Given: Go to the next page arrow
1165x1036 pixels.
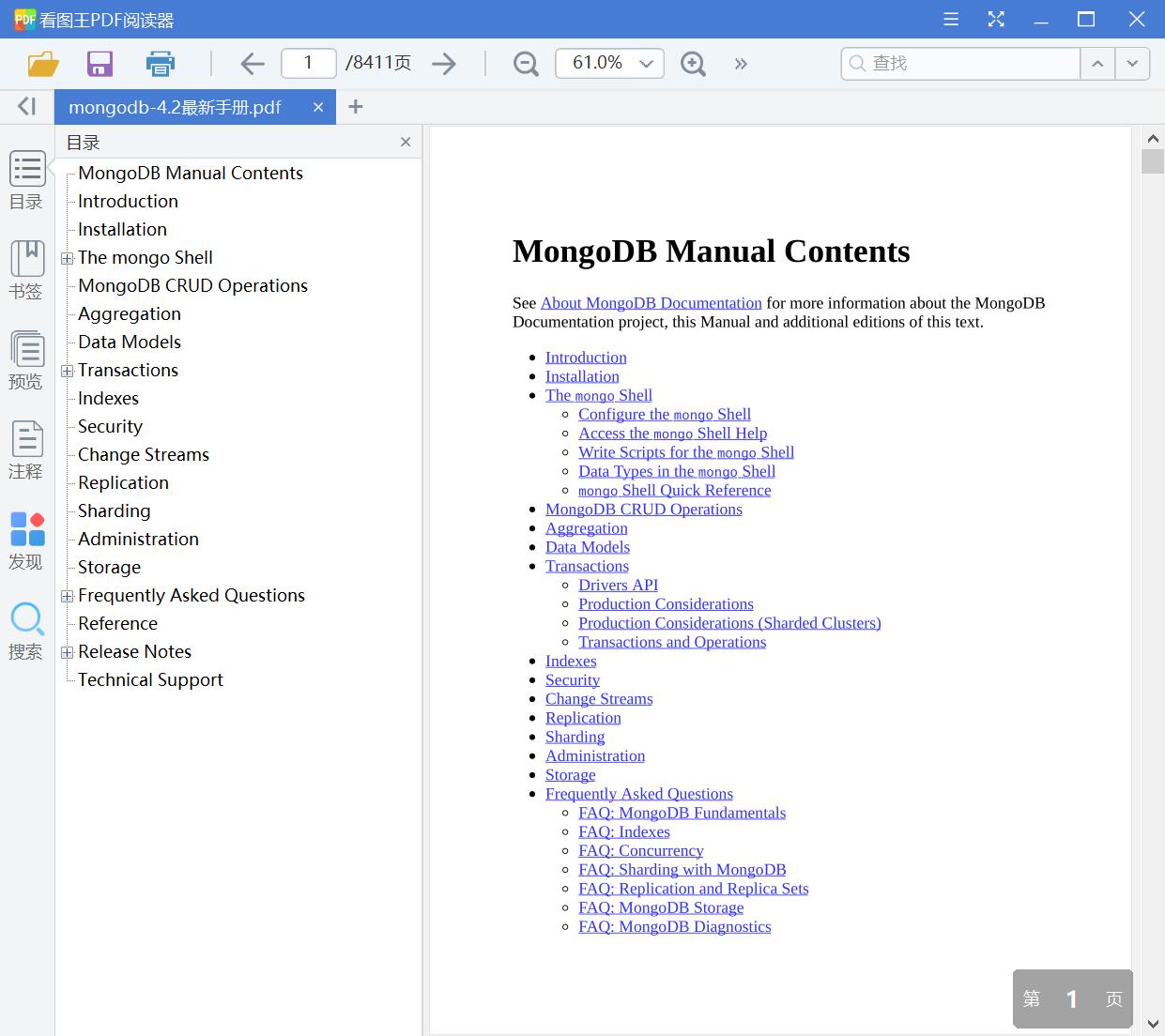Looking at the screenshot, I should (444, 64).
